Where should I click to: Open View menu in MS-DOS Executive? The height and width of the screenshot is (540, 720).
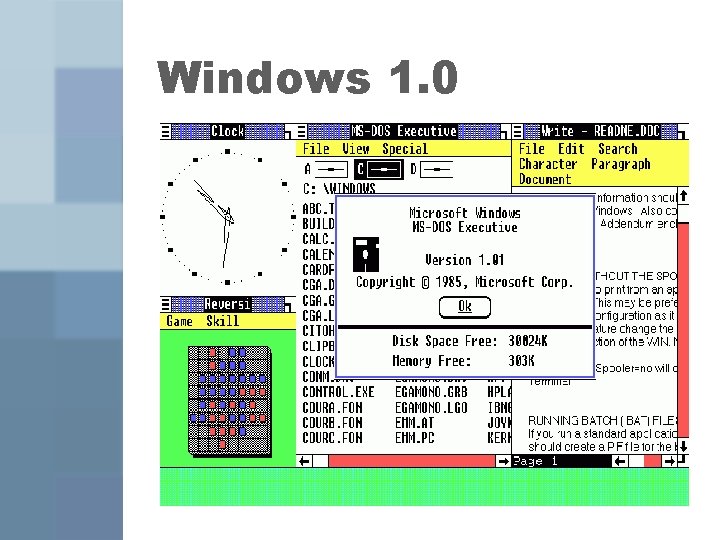coord(356,149)
